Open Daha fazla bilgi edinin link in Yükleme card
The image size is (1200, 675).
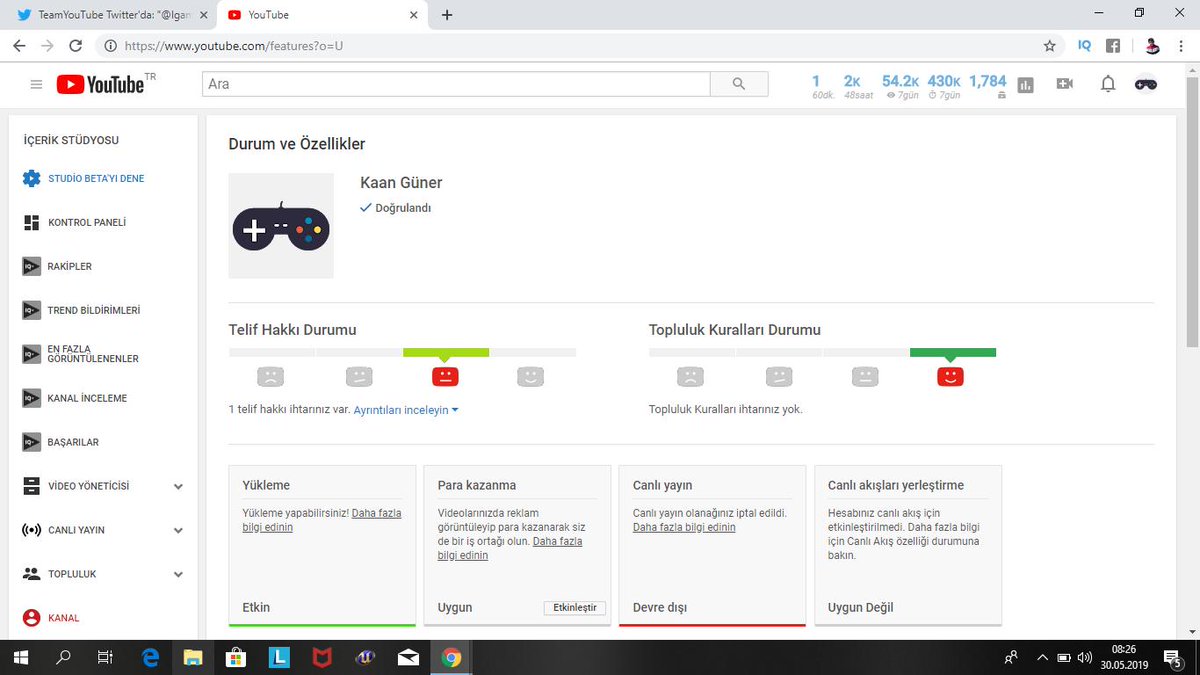pos(322,520)
